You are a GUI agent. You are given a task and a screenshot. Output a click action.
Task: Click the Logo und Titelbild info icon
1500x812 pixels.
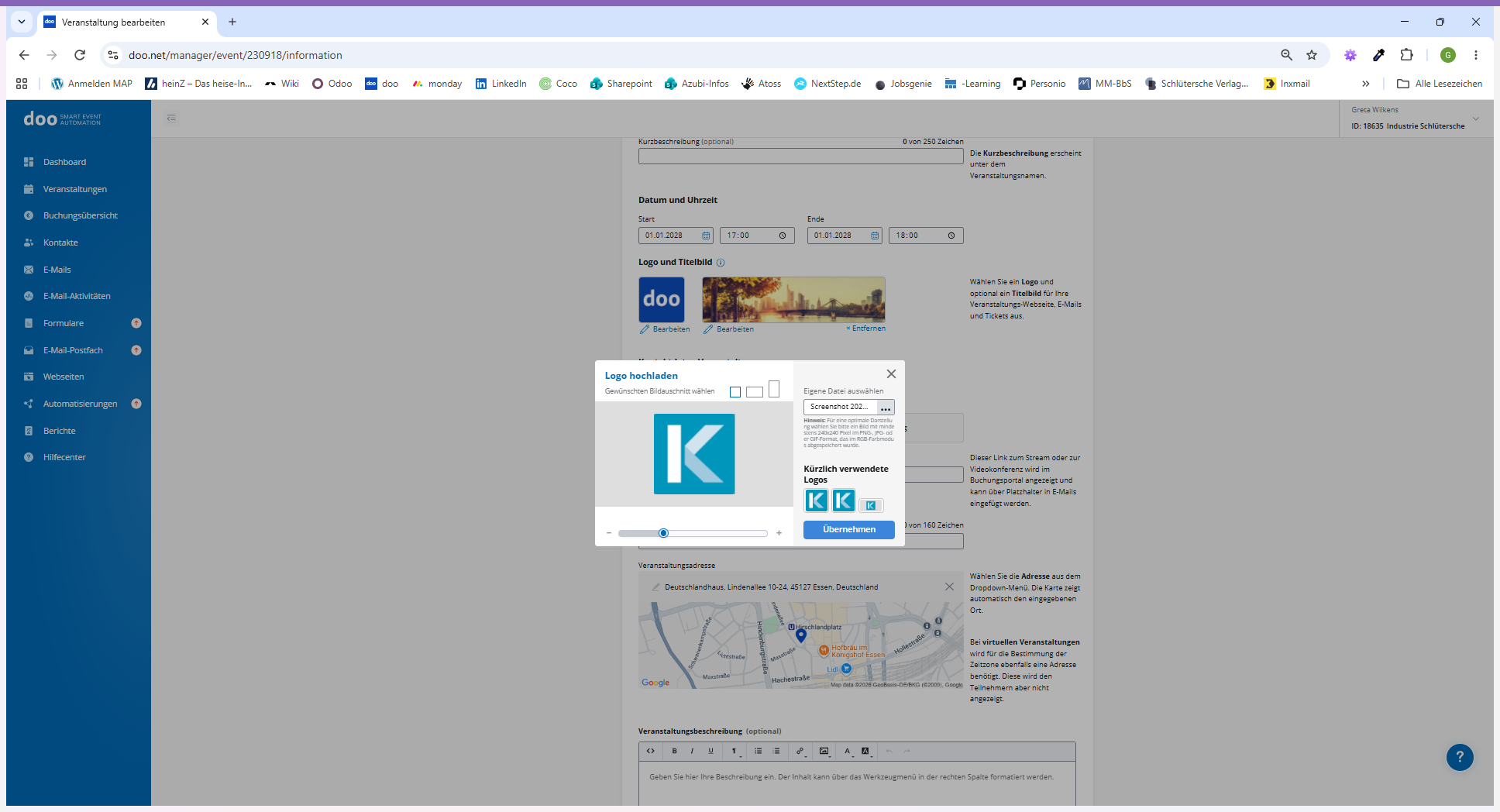pyautogui.click(x=721, y=263)
